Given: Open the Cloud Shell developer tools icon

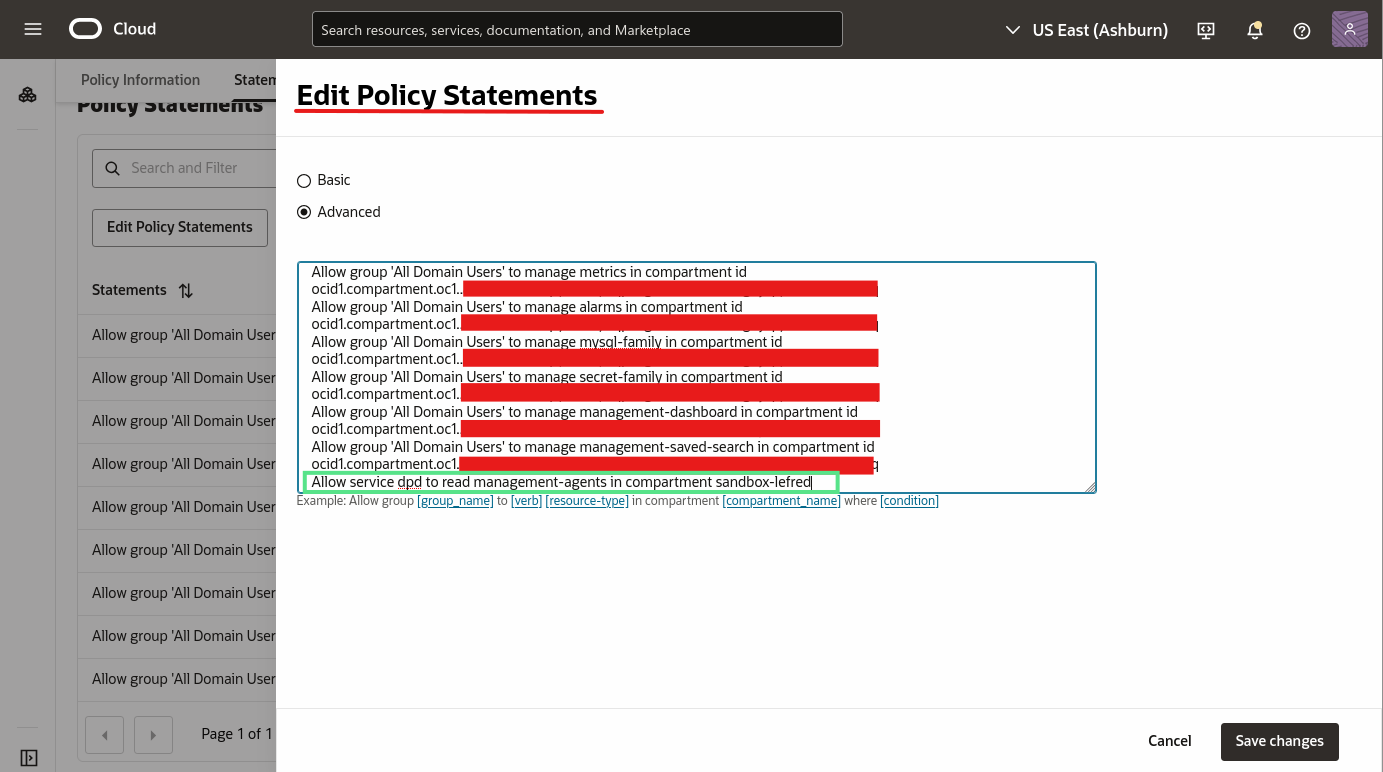Looking at the screenshot, I should (x=1205, y=30).
